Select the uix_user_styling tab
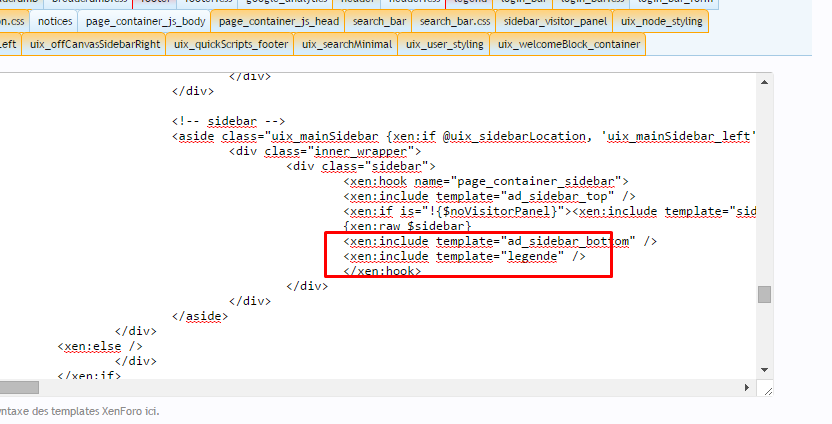 (448, 44)
